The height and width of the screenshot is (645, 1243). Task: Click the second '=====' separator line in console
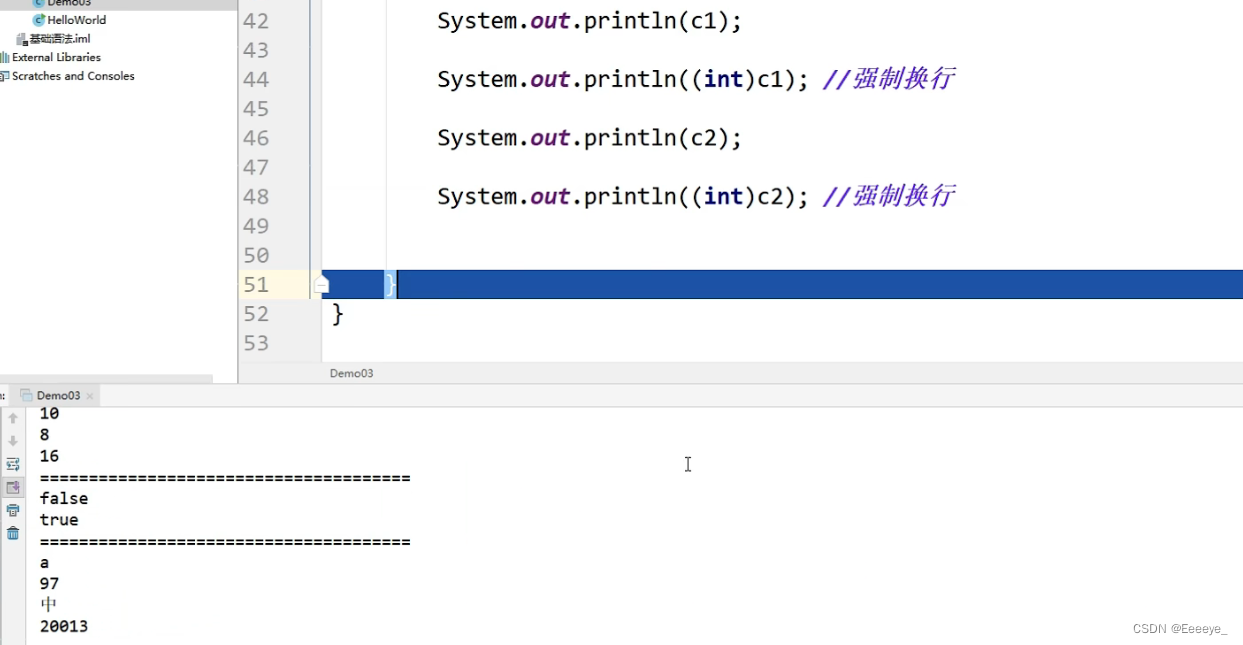pyautogui.click(x=225, y=542)
